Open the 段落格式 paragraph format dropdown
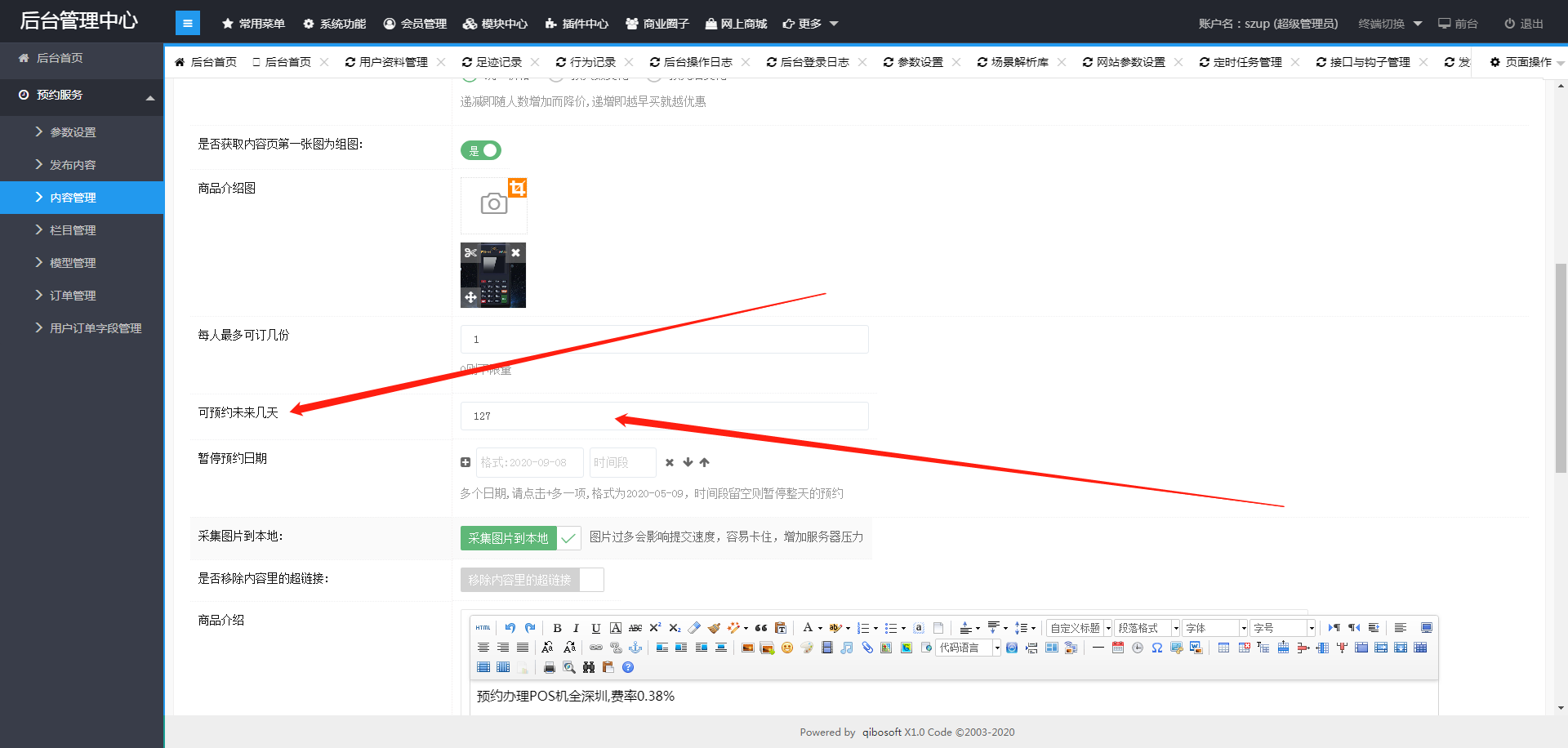Viewport: 1568px width, 748px height. coord(1148,628)
